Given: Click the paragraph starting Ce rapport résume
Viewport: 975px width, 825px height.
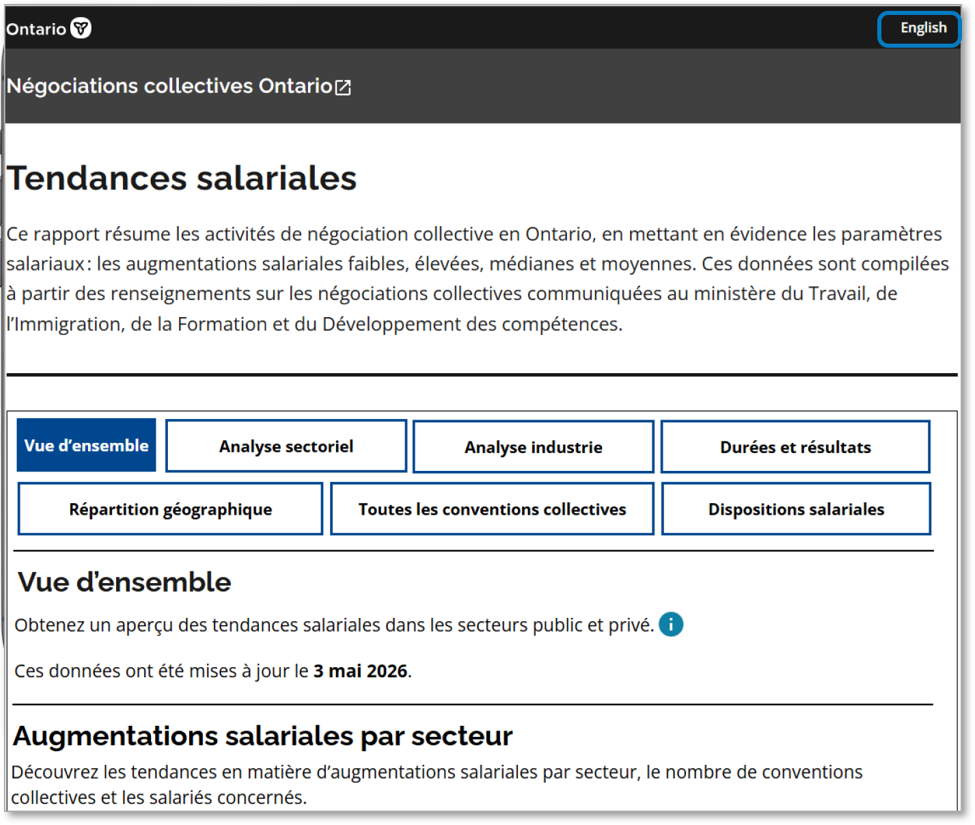Looking at the screenshot, I should point(478,279).
